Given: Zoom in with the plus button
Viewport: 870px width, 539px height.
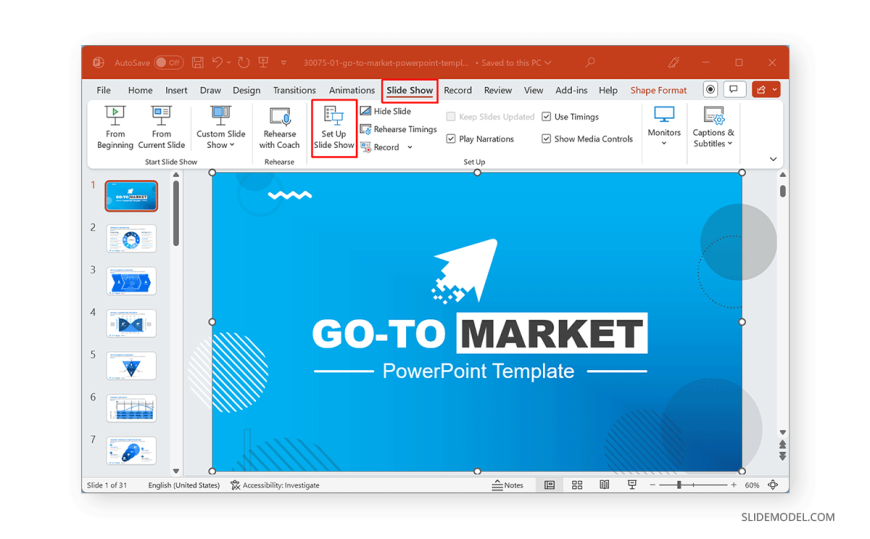Looking at the screenshot, I should click(x=734, y=485).
